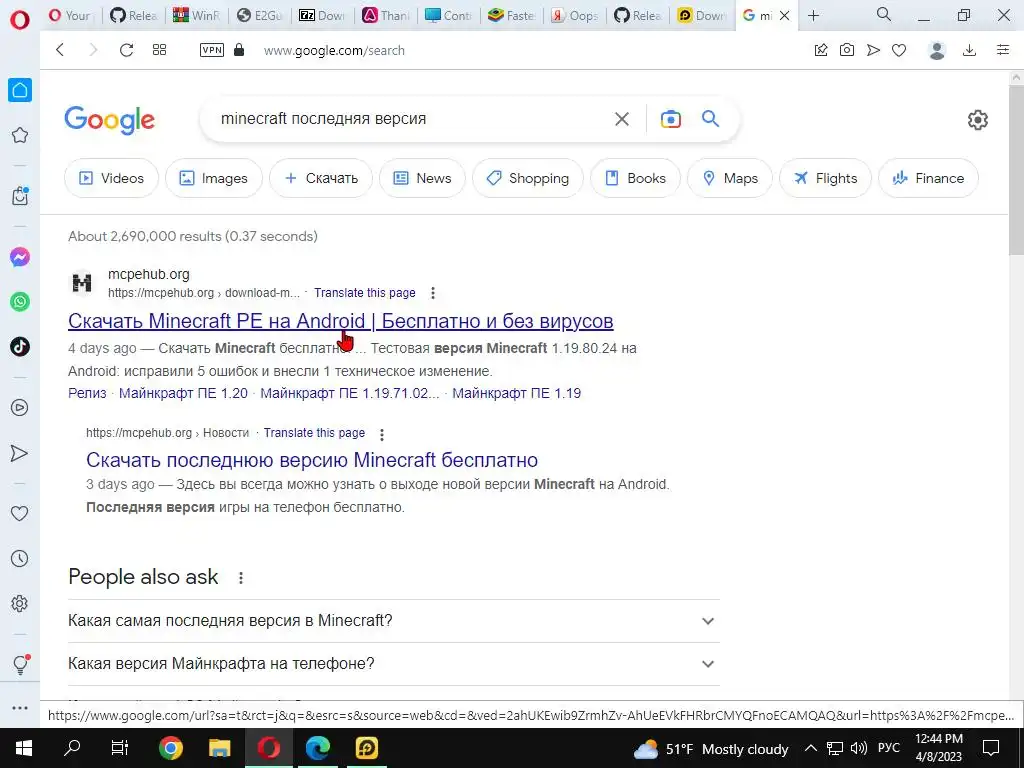Open the edit/pinboard icon in address bar
The width and height of the screenshot is (1024, 768).
[x=821, y=50]
